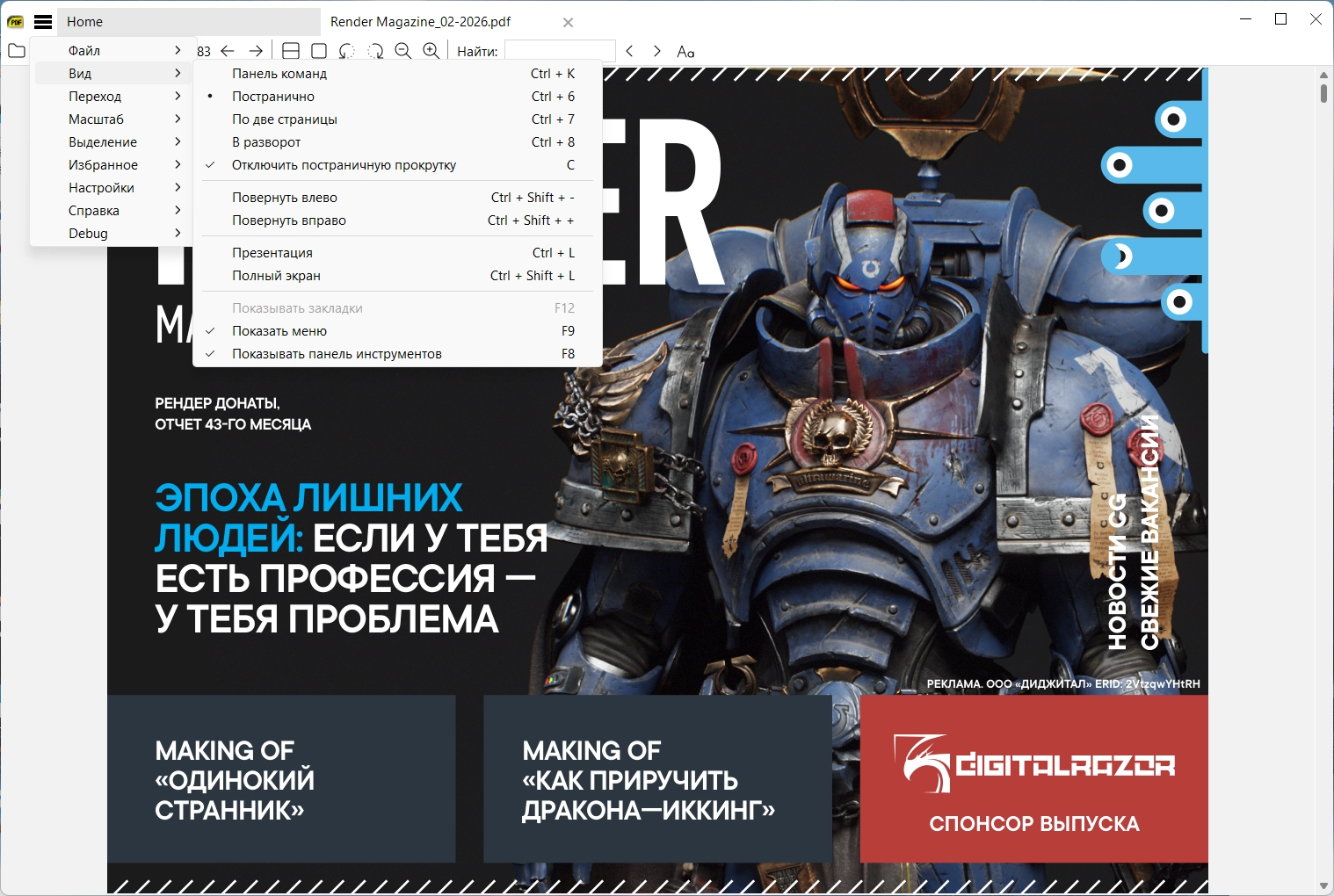Click the rotate left icon in toolbar
1334x896 pixels.
click(347, 51)
